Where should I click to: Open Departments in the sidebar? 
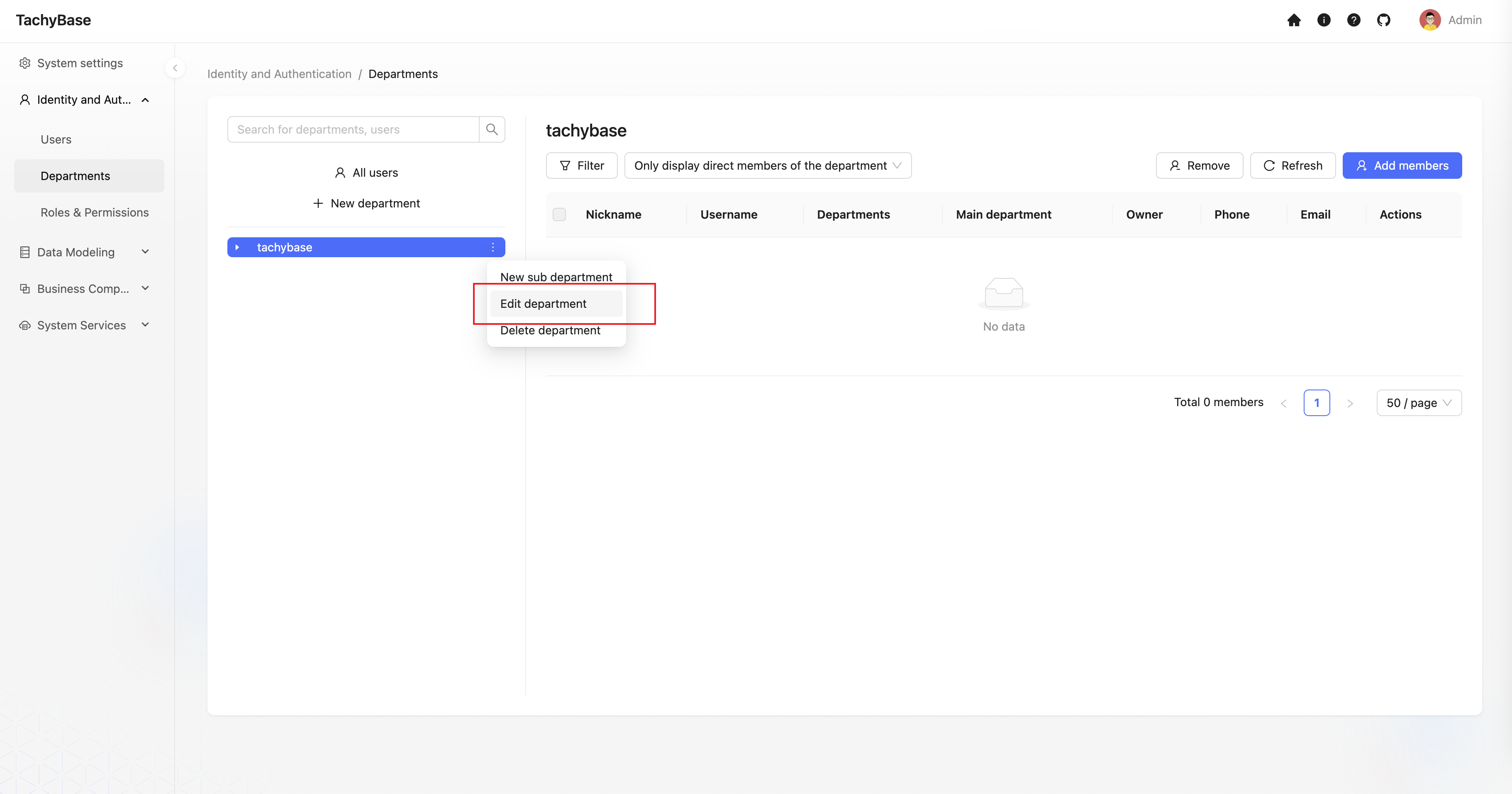(x=89, y=176)
